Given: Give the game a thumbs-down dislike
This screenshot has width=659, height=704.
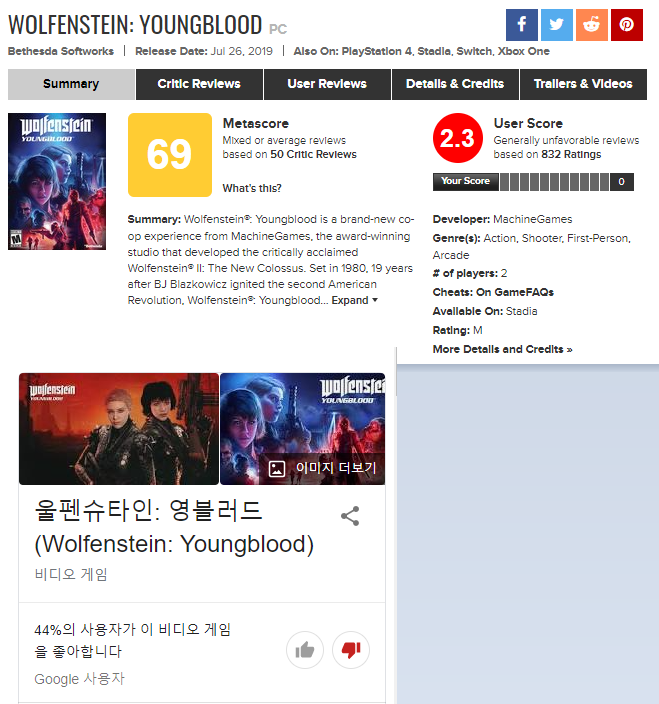Looking at the screenshot, I should 351,650.
